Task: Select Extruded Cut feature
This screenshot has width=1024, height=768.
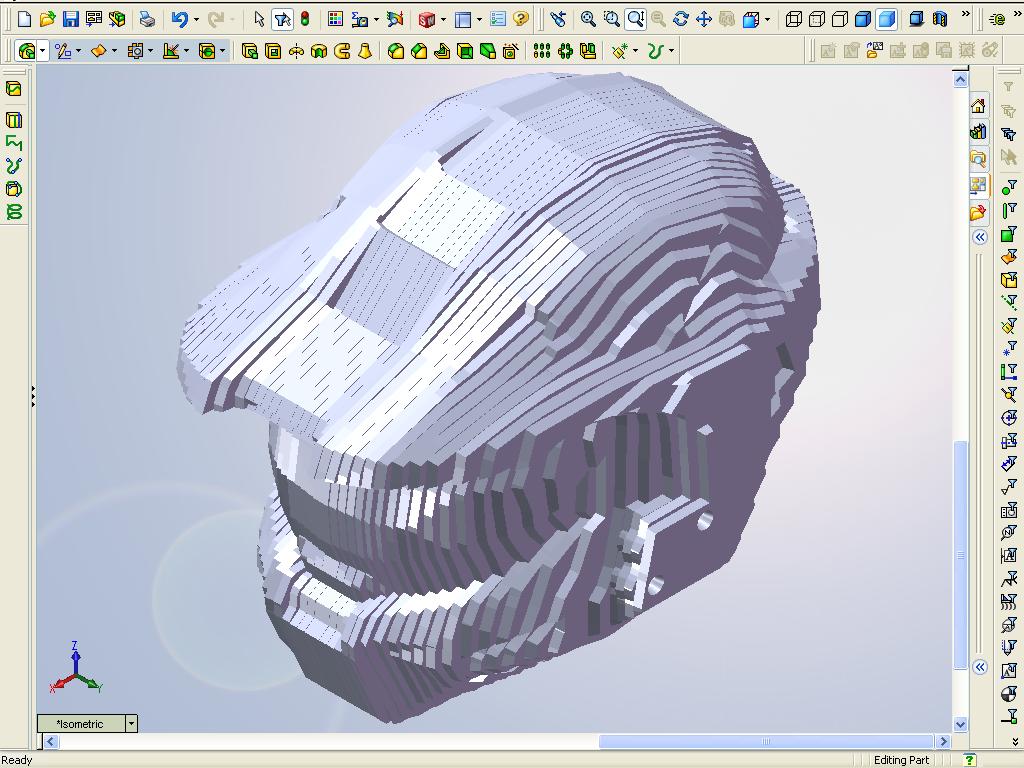Action: [273, 51]
